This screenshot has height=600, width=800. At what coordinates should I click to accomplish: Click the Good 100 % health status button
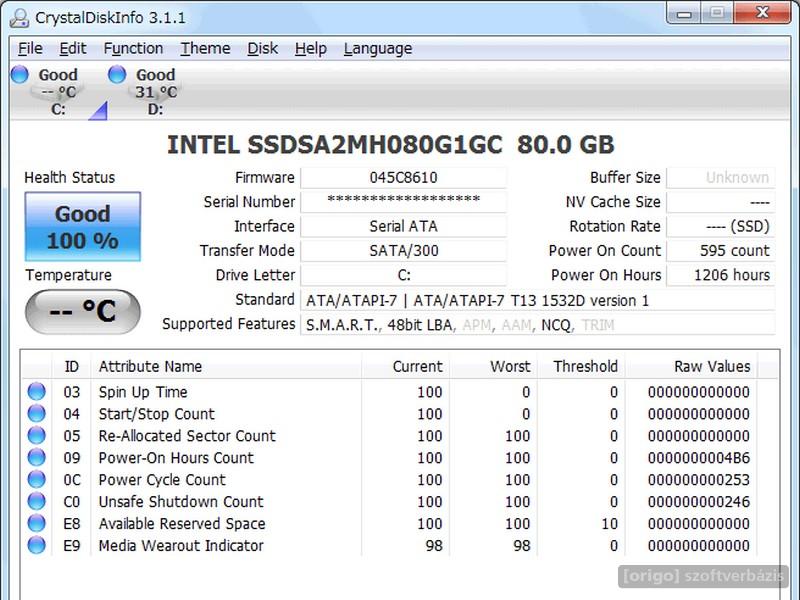point(83,227)
